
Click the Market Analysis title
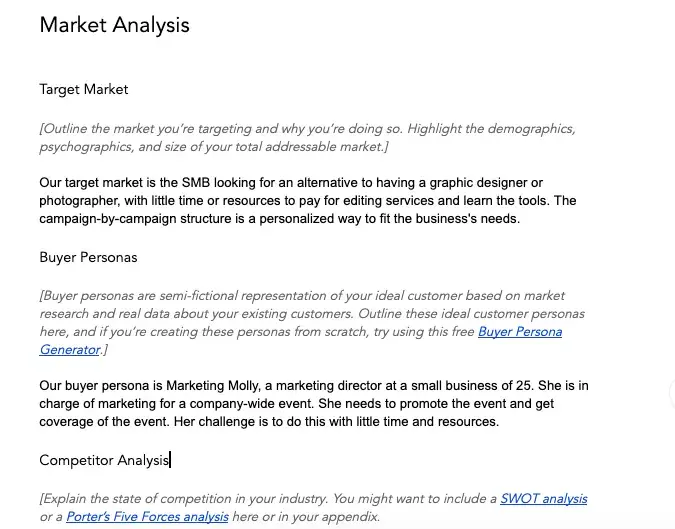114,25
